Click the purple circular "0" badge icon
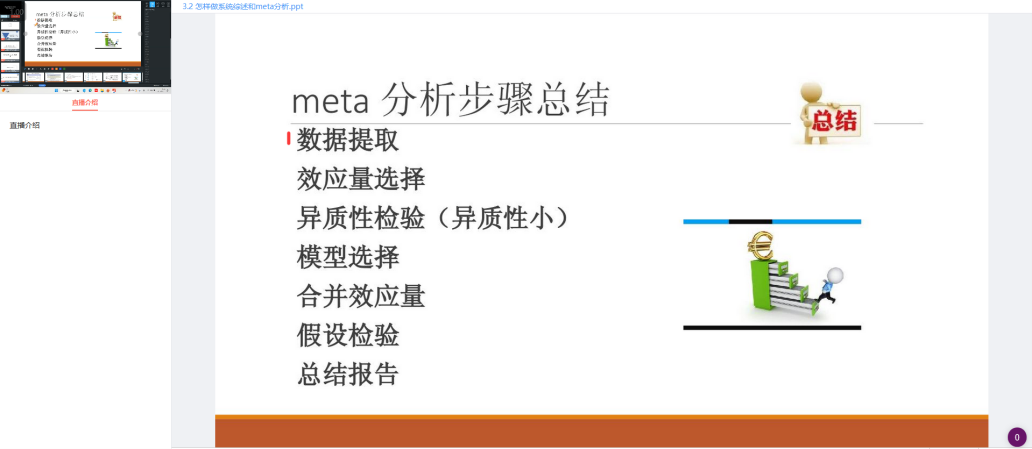The width and height of the screenshot is (1032, 449). click(x=1016, y=437)
